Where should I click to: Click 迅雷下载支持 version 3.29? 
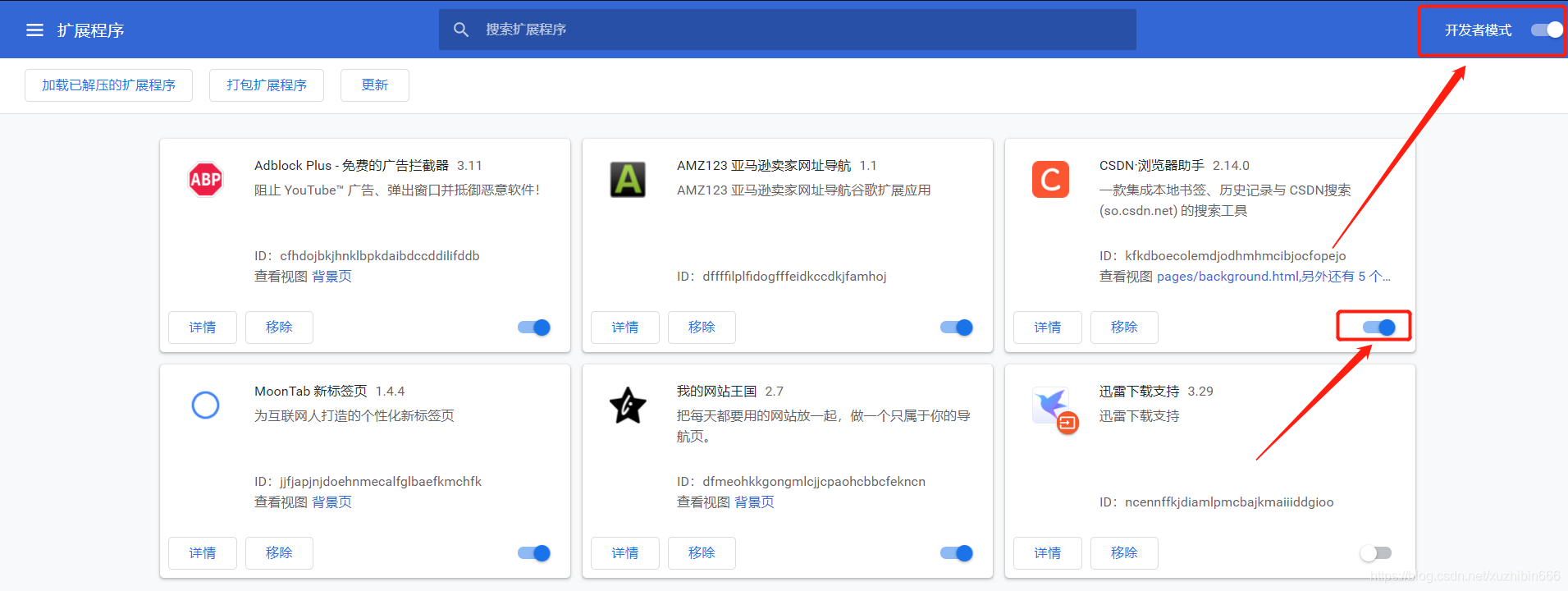click(1200, 392)
